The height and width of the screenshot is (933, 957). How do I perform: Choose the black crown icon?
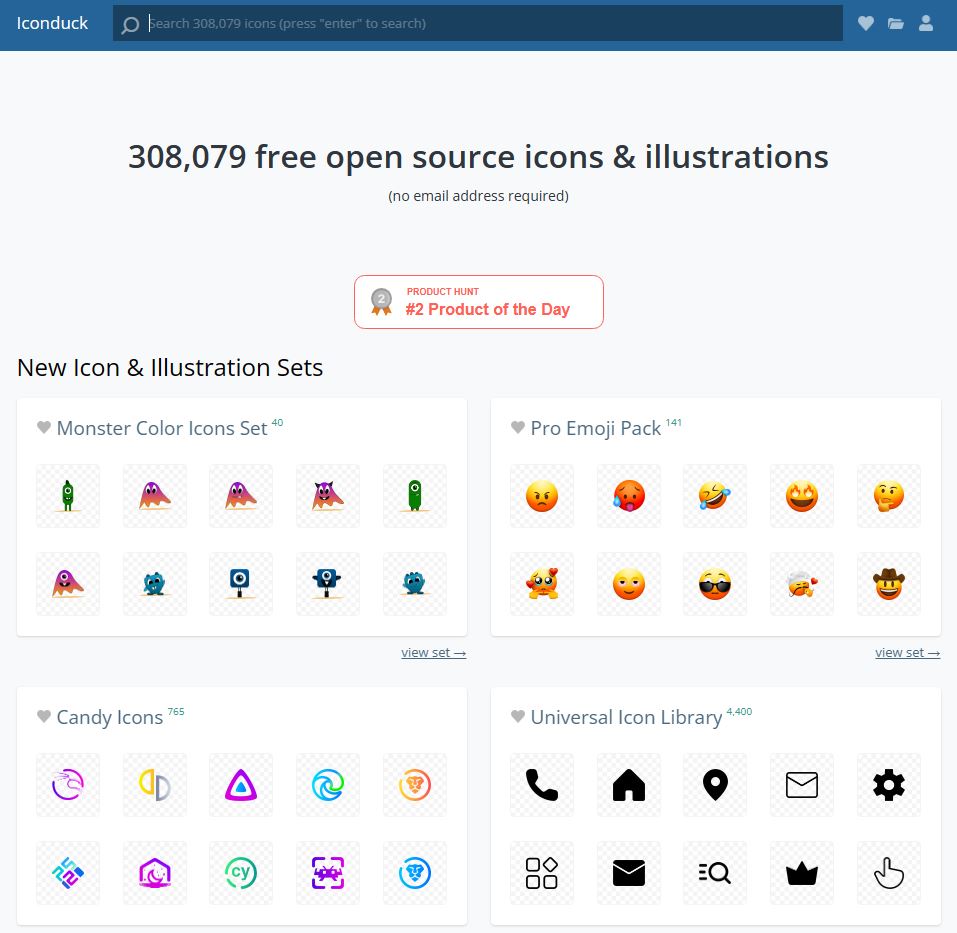click(802, 873)
